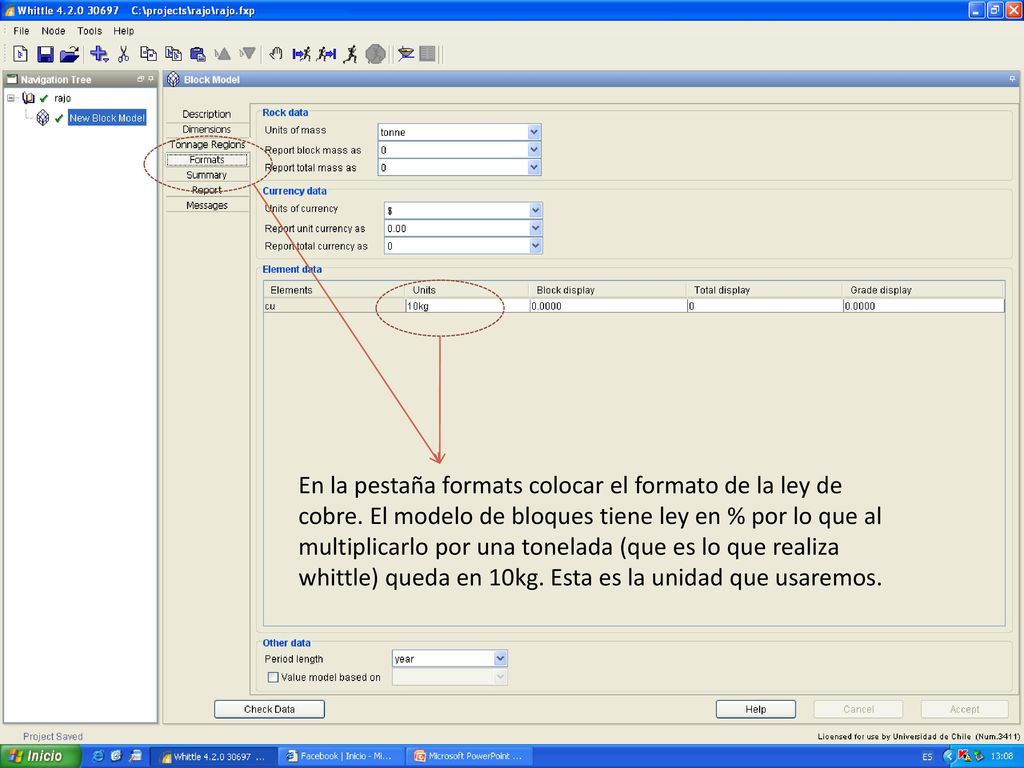
Task: Click the rajo project book icon
Action: pyautogui.click(x=28, y=98)
